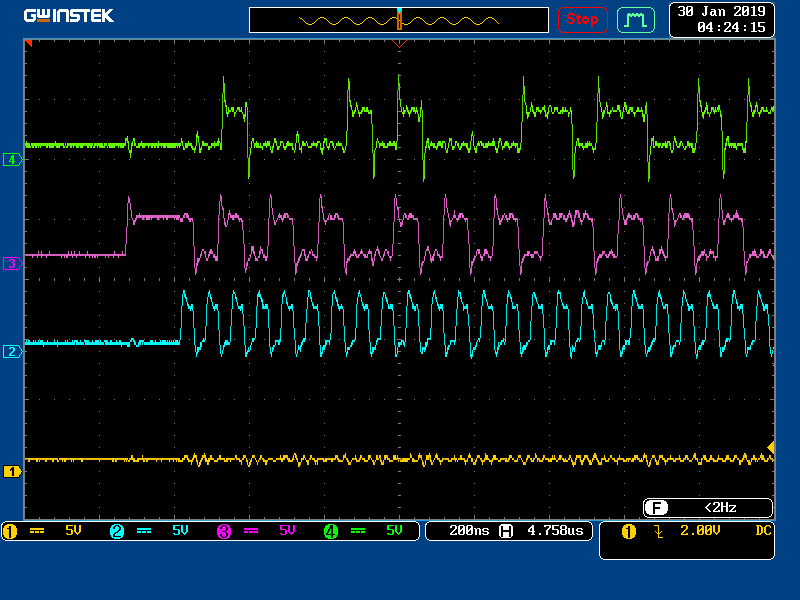800x600 pixels.
Task: Click the orange window marker in overview bar
Action: click(399, 21)
